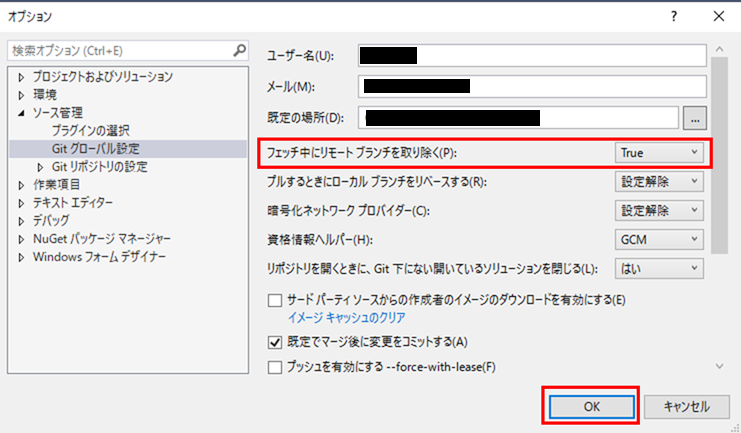Click the 既定の場所 path field
Image resolution: width=741 pixels, height=433 pixels.
tap(518, 118)
